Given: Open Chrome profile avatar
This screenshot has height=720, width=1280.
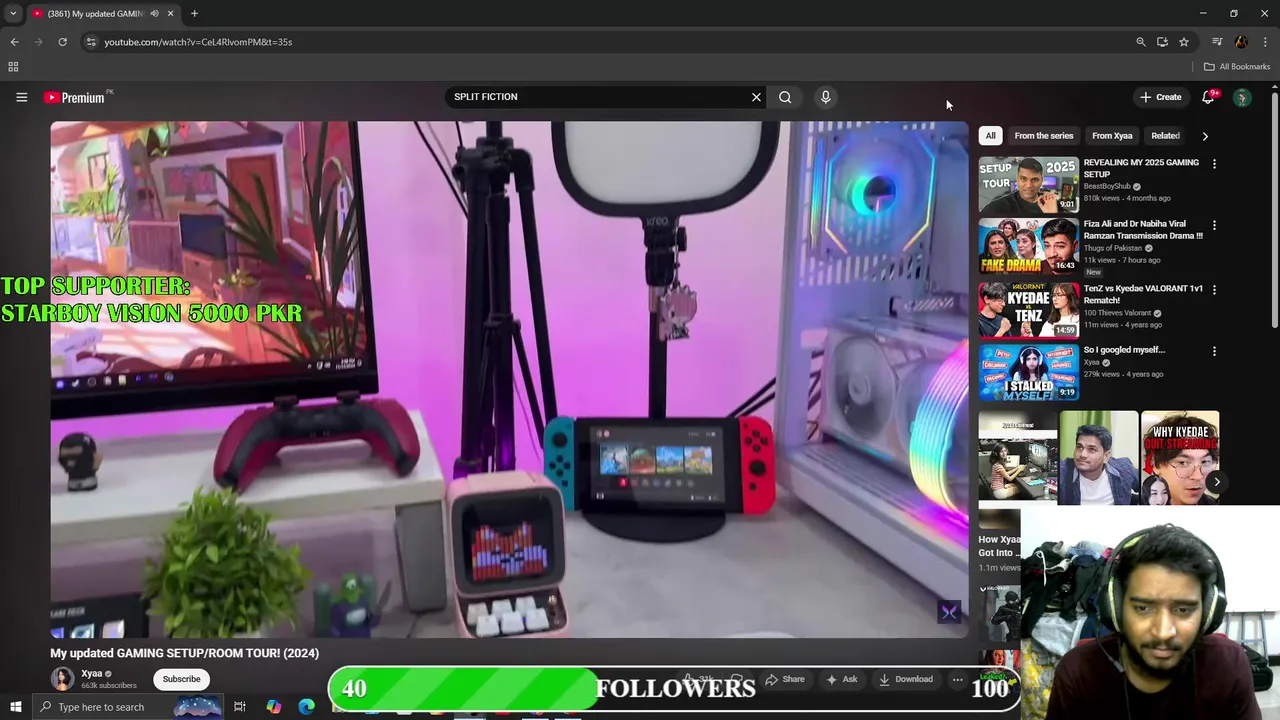Looking at the screenshot, I should click(1241, 42).
